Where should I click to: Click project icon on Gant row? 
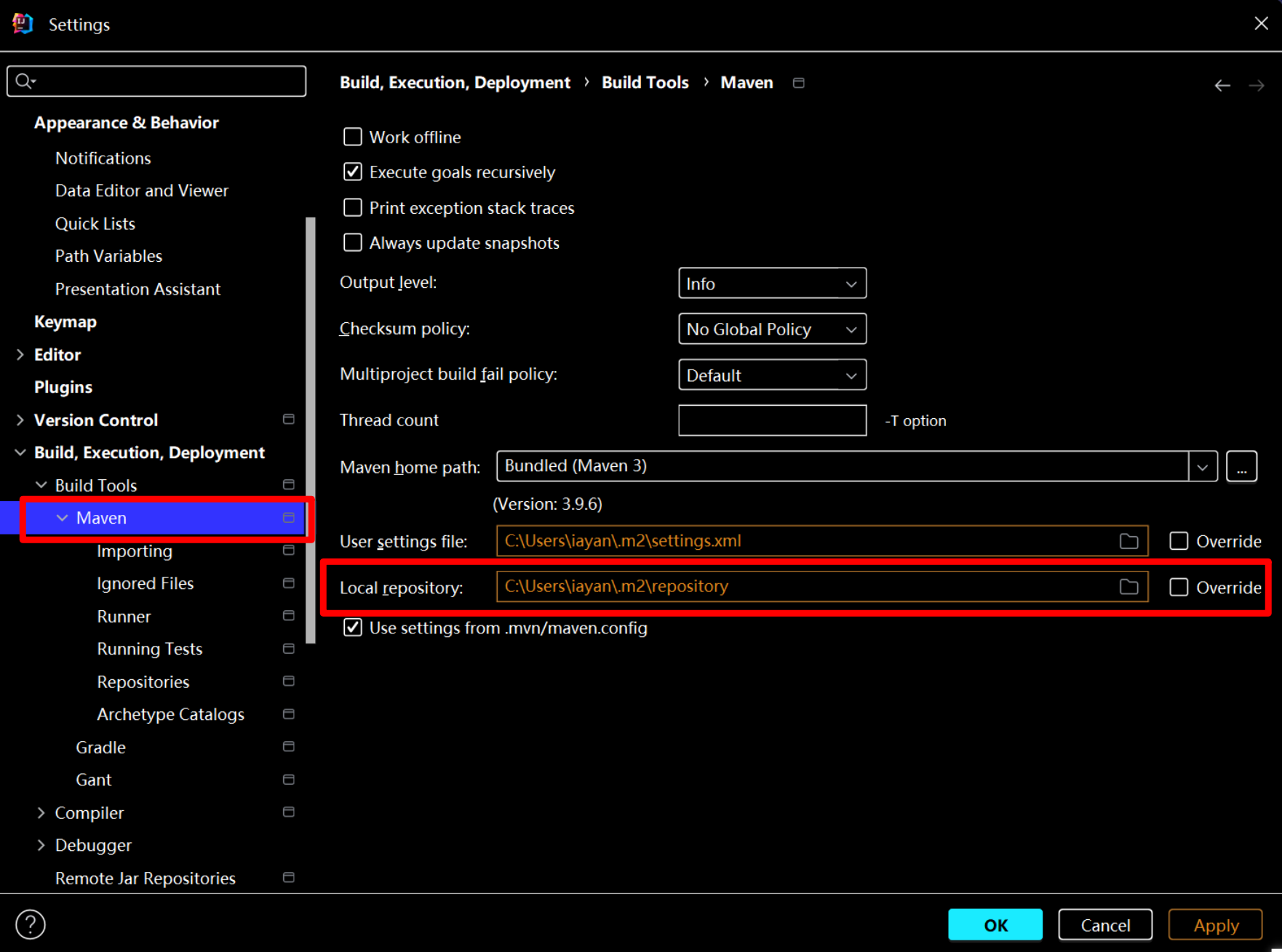coord(288,780)
